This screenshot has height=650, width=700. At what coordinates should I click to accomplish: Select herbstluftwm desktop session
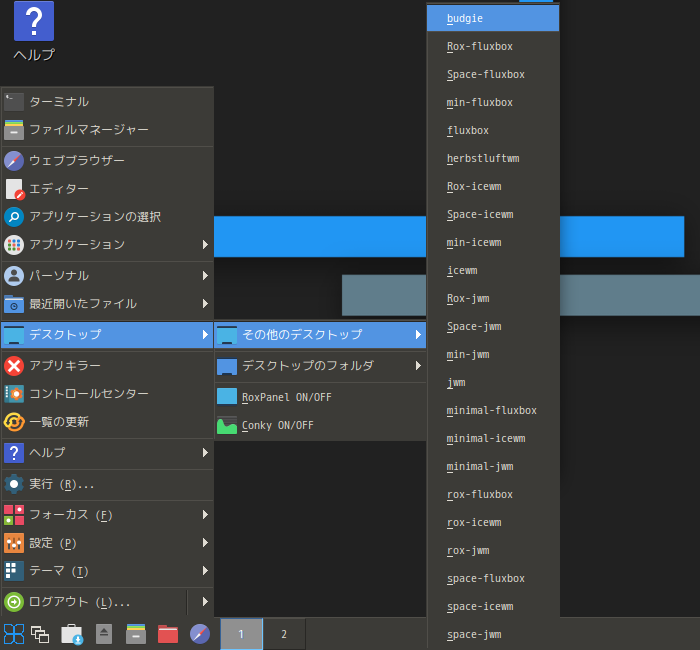[x=493, y=158]
